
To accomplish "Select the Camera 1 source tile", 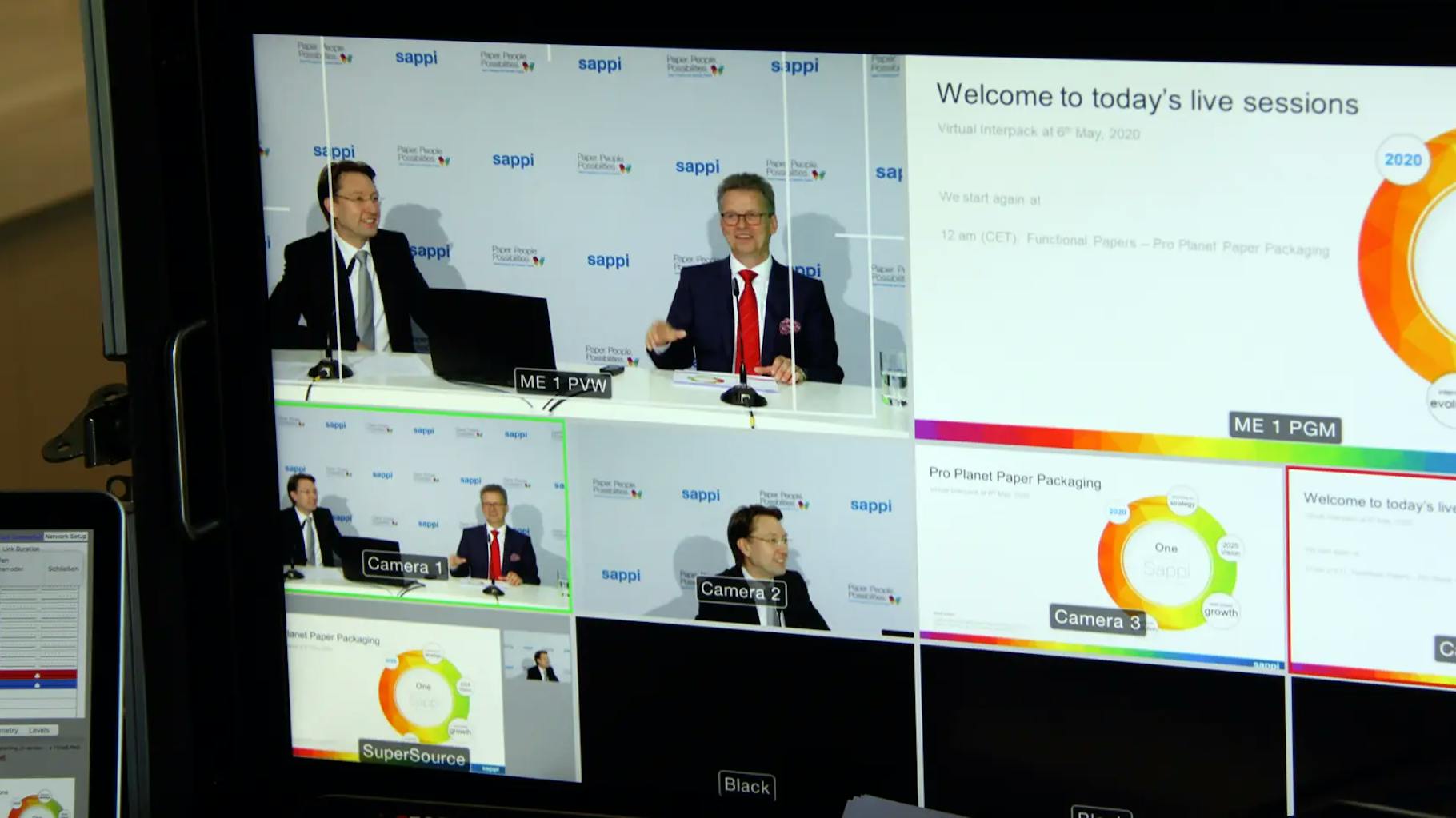I will [x=424, y=510].
